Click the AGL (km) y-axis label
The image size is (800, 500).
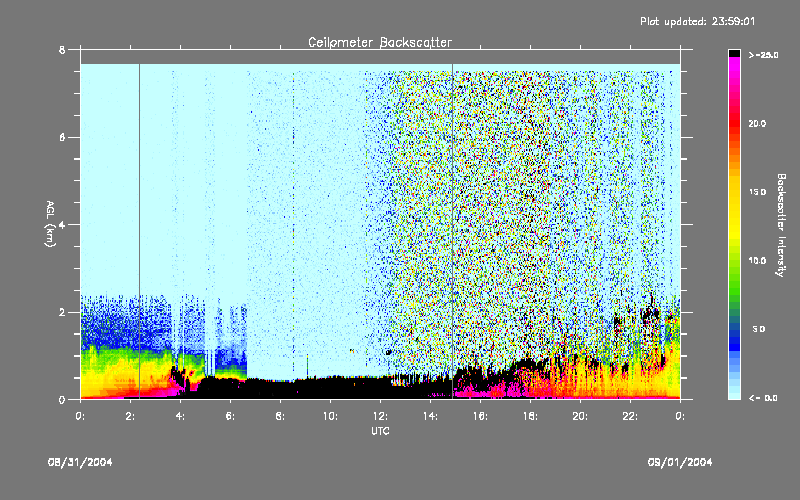pyautogui.click(x=50, y=223)
